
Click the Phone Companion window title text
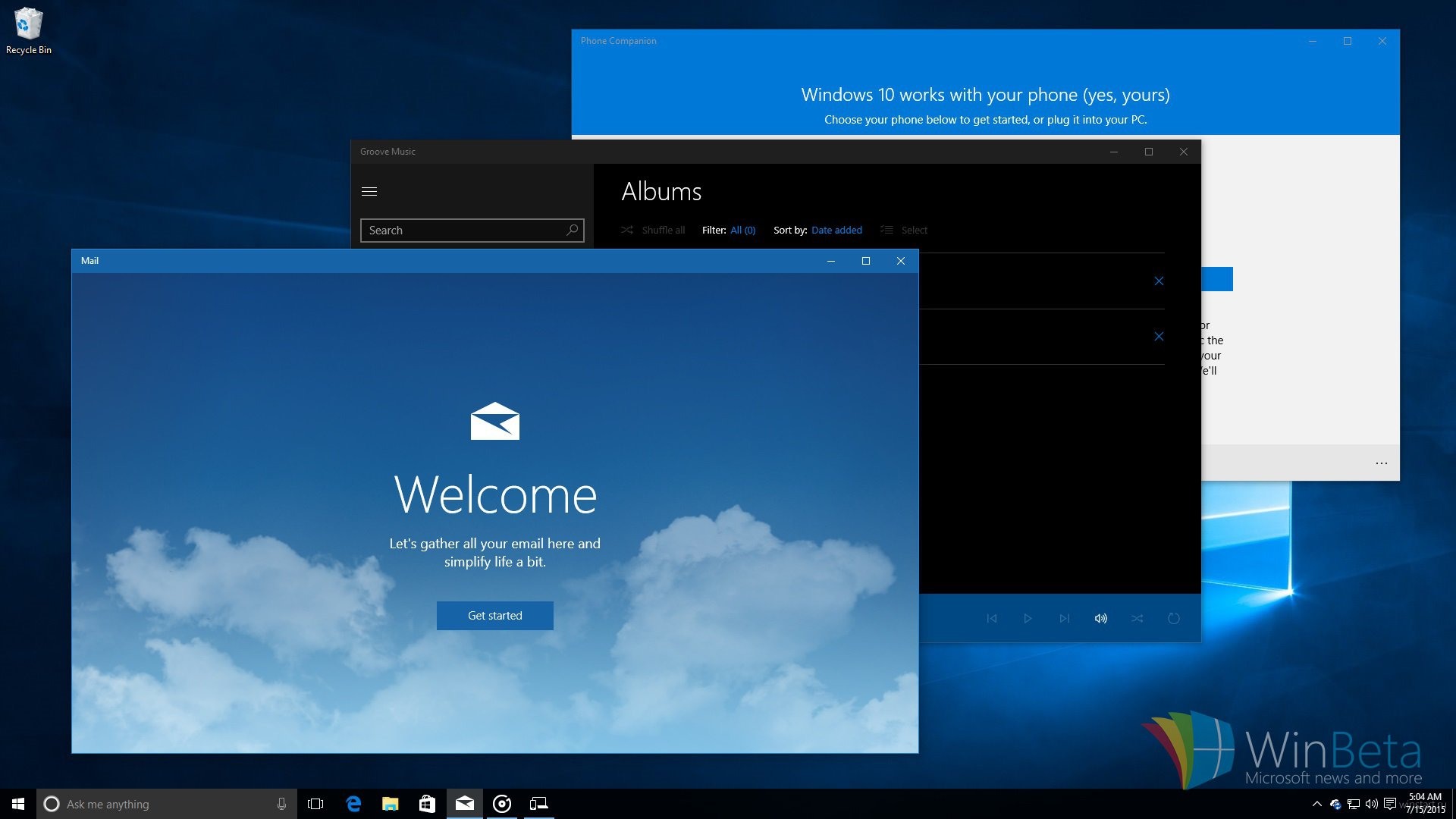618,41
